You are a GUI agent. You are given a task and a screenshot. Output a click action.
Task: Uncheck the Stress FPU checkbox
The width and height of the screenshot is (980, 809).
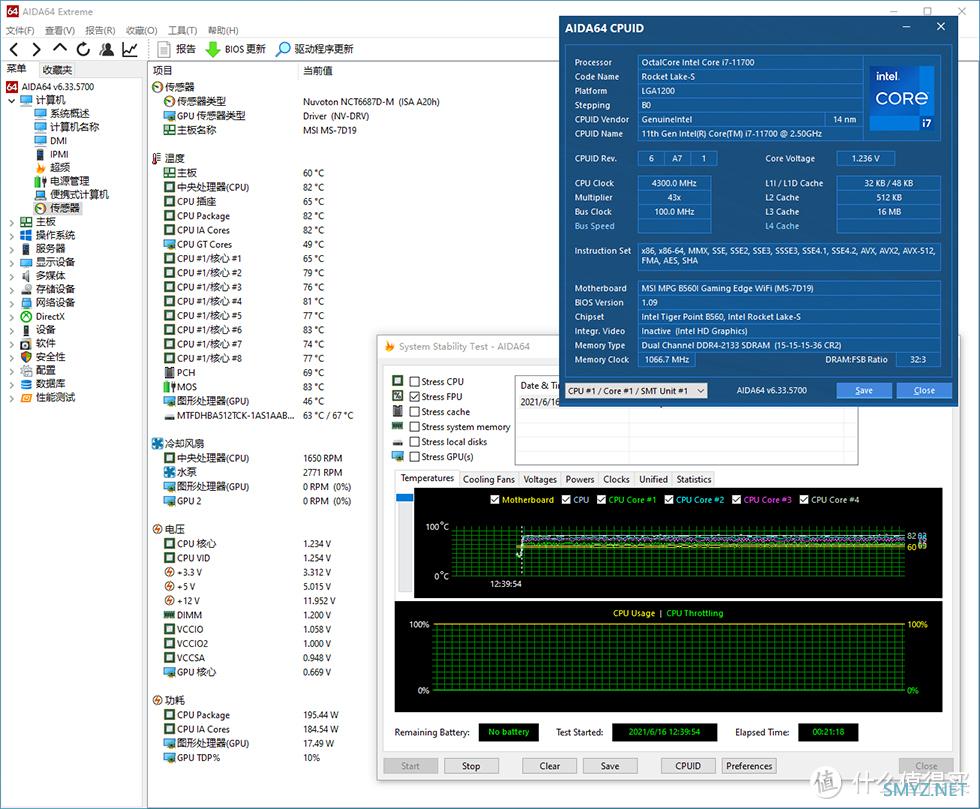click(414, 396)
